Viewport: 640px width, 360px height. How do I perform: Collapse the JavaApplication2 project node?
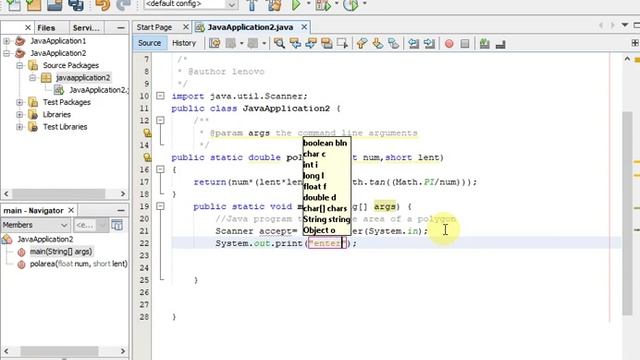pyautogui.click(x=7, y=53)
